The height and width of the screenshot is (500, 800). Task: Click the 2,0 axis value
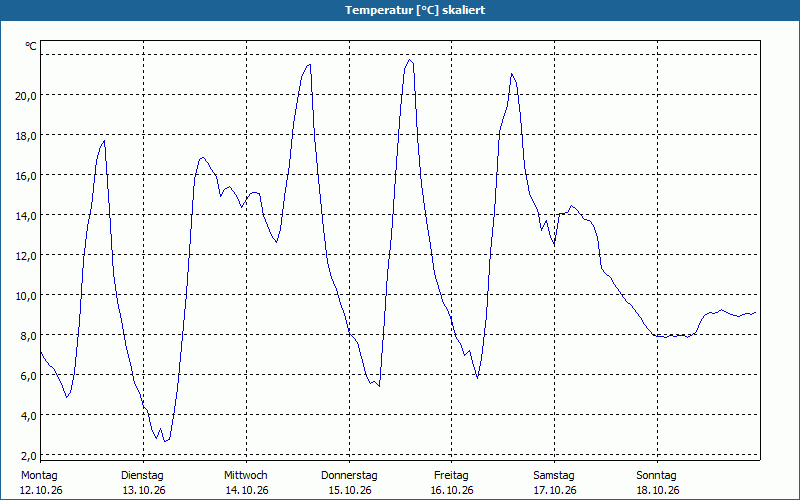click(x=28, y=455)
